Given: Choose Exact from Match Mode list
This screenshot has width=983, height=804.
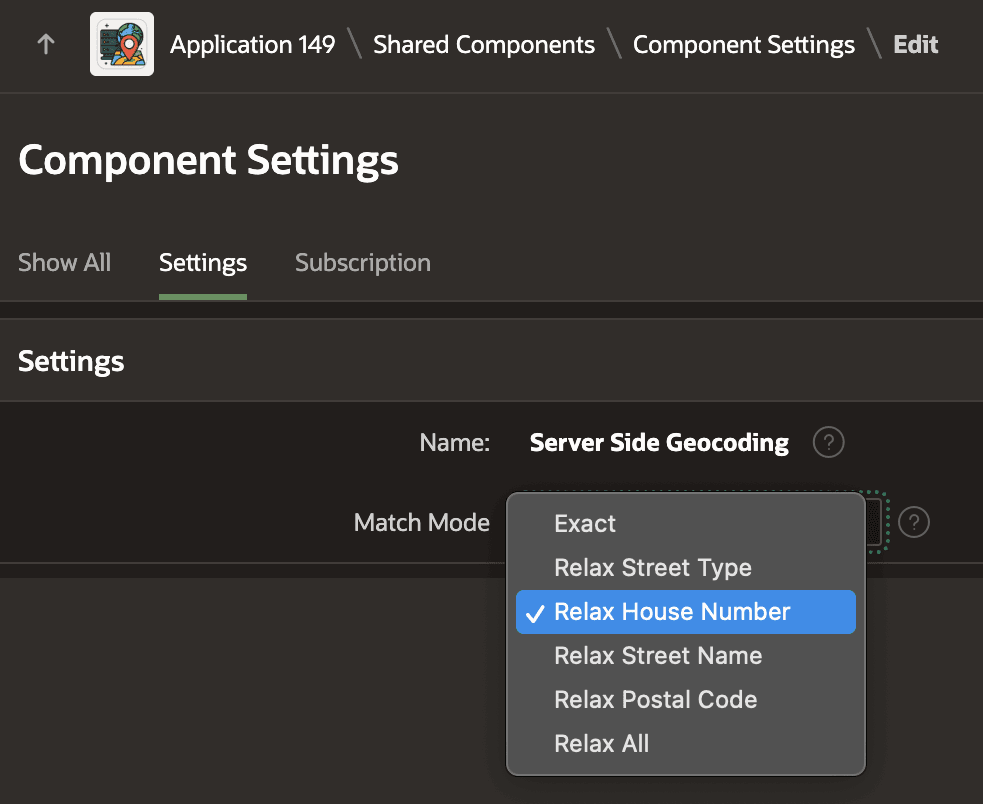Looking at the screenshot, I should (686, 524).
